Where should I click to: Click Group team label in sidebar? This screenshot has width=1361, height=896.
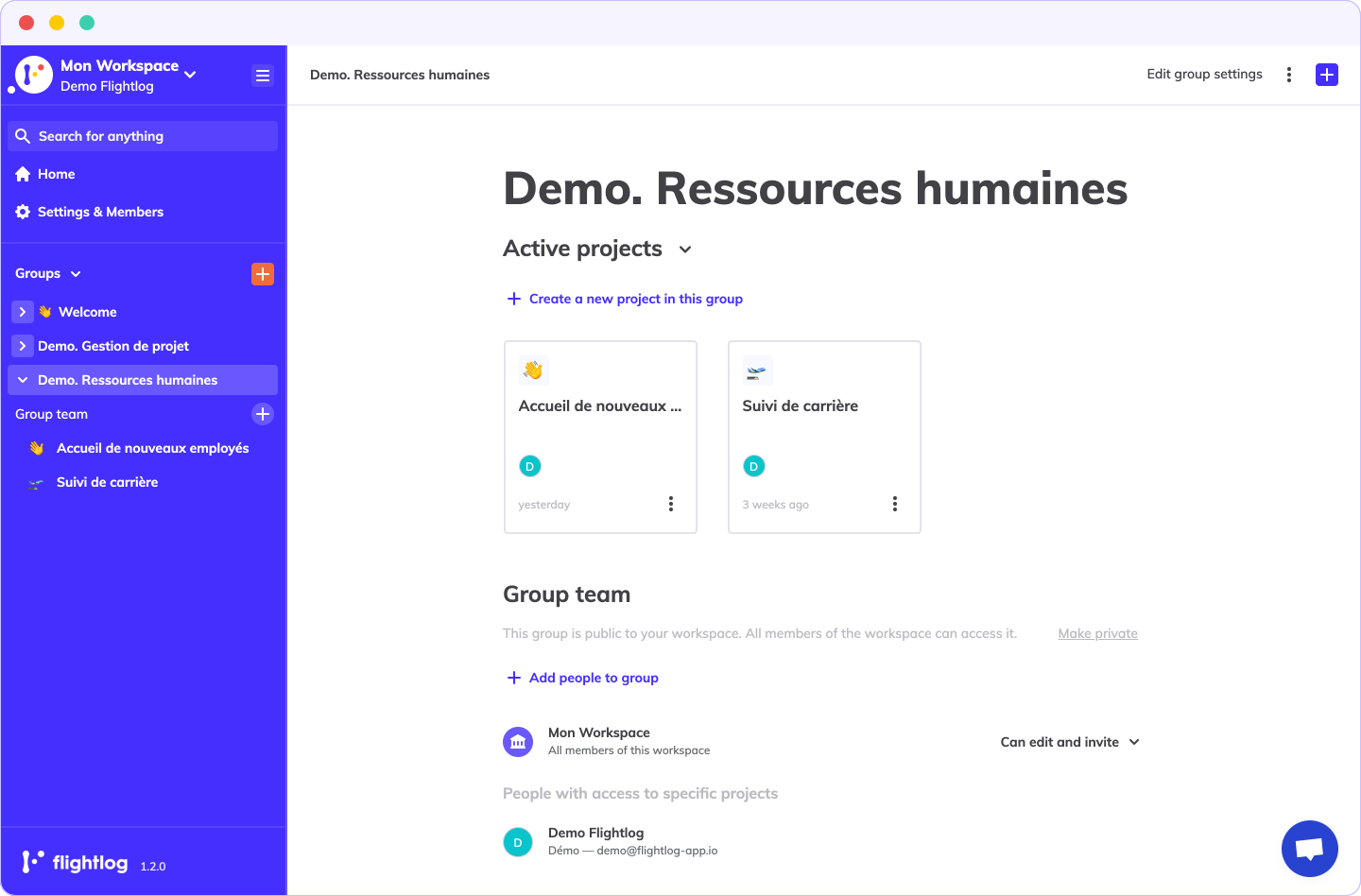click(51, 414)
